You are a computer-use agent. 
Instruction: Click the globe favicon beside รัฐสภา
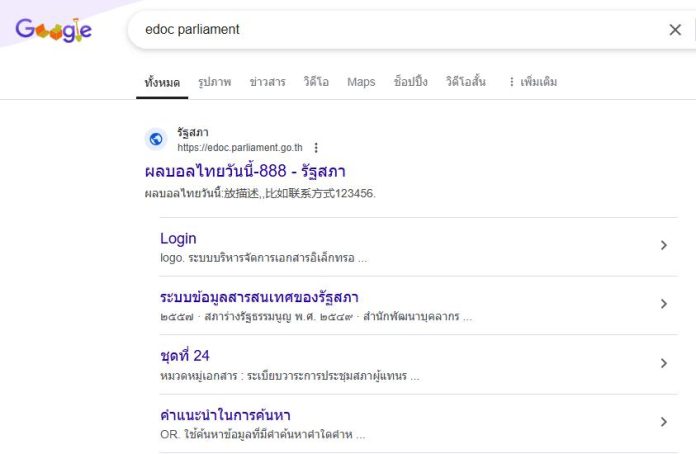pyautogui.click(x=156, y=139)
